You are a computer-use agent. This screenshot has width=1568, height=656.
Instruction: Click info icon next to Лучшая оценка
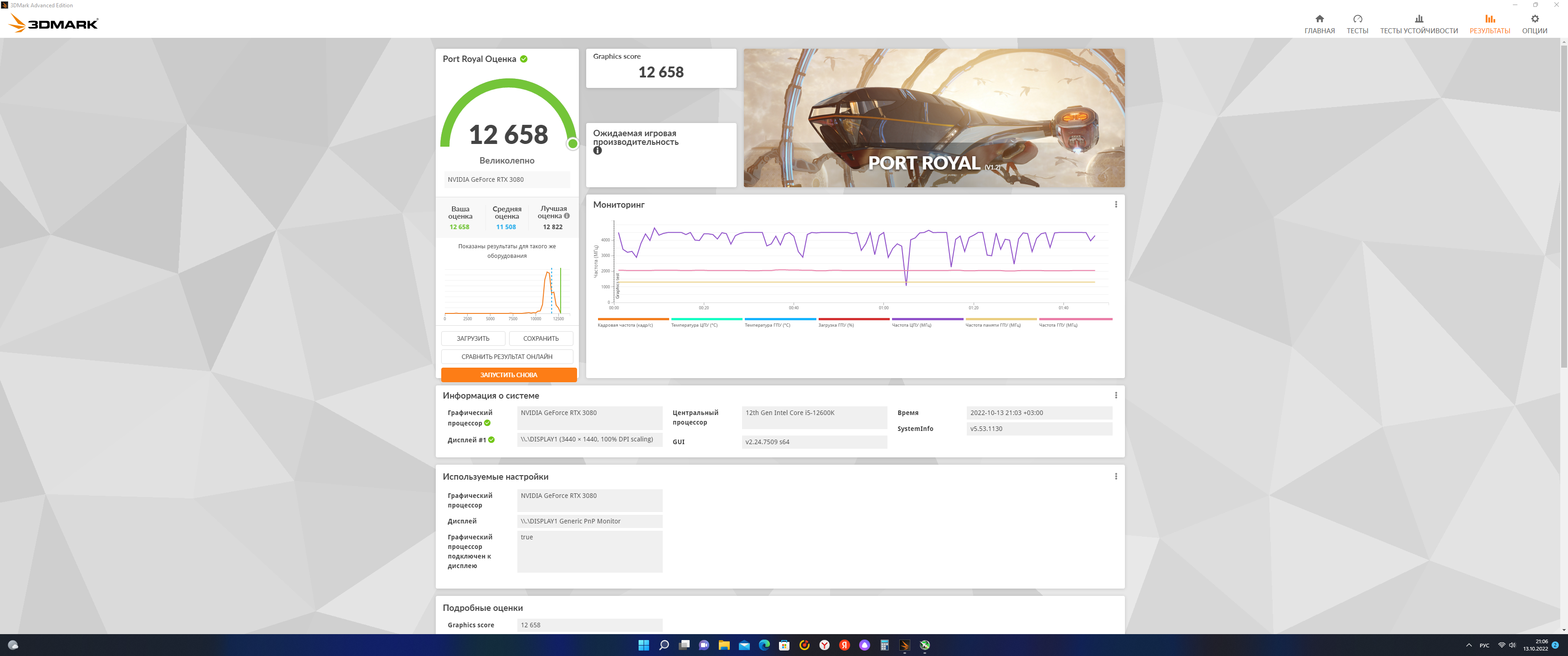click(567, 216)
